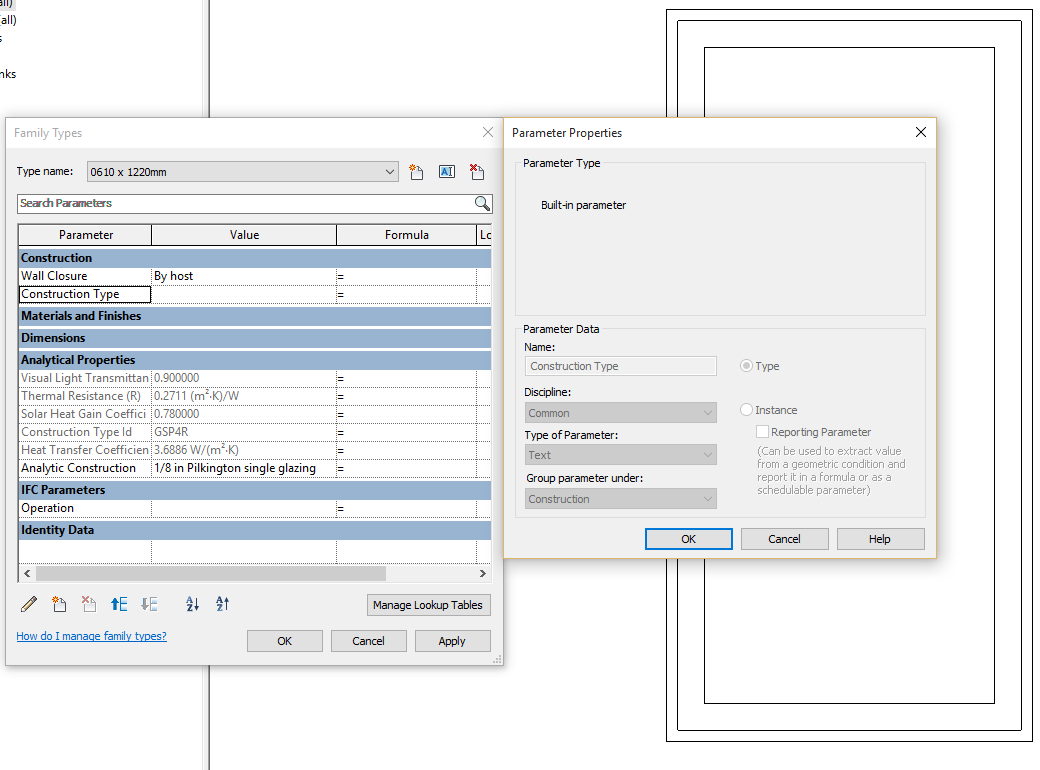Open the Manage Lookup Tables dialog
This screenshot has width=1040, height=770.
[428, 605]
